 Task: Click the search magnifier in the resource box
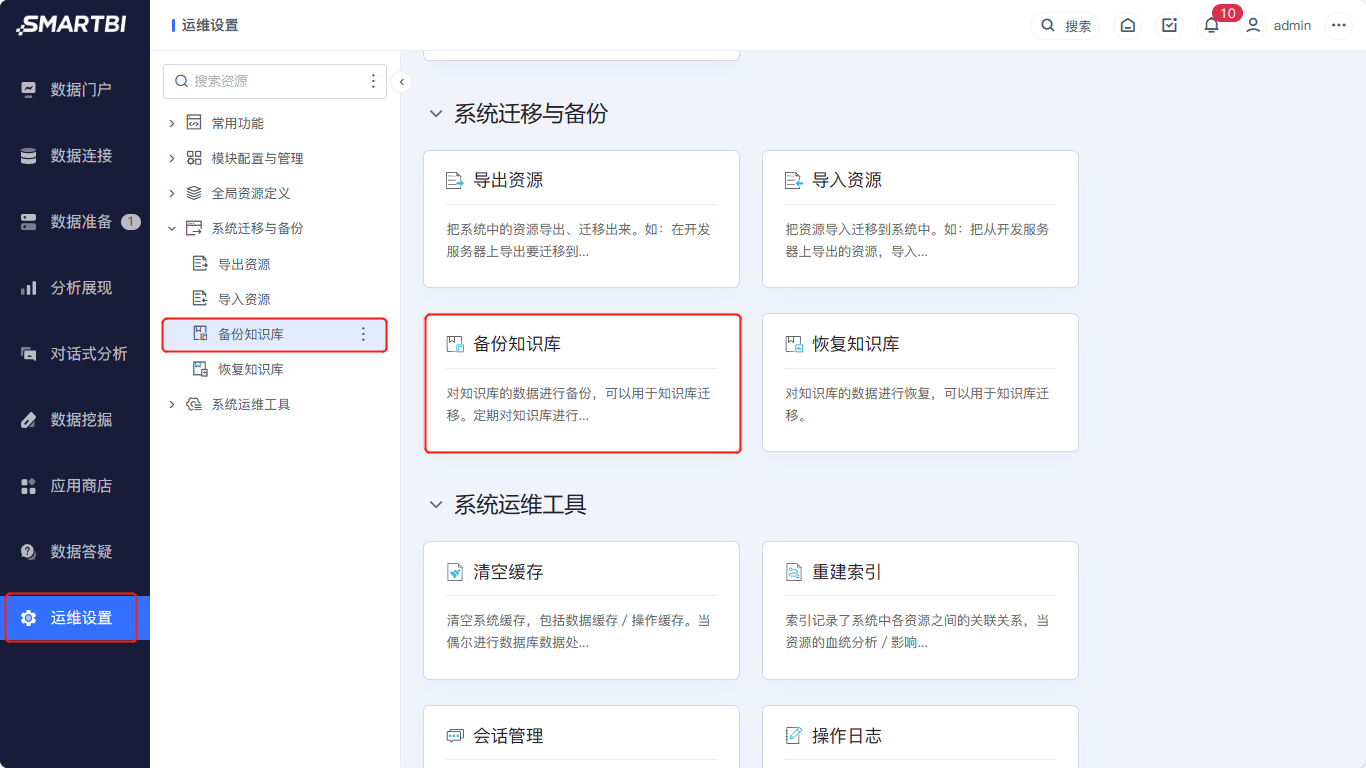[x=181, y=81]
